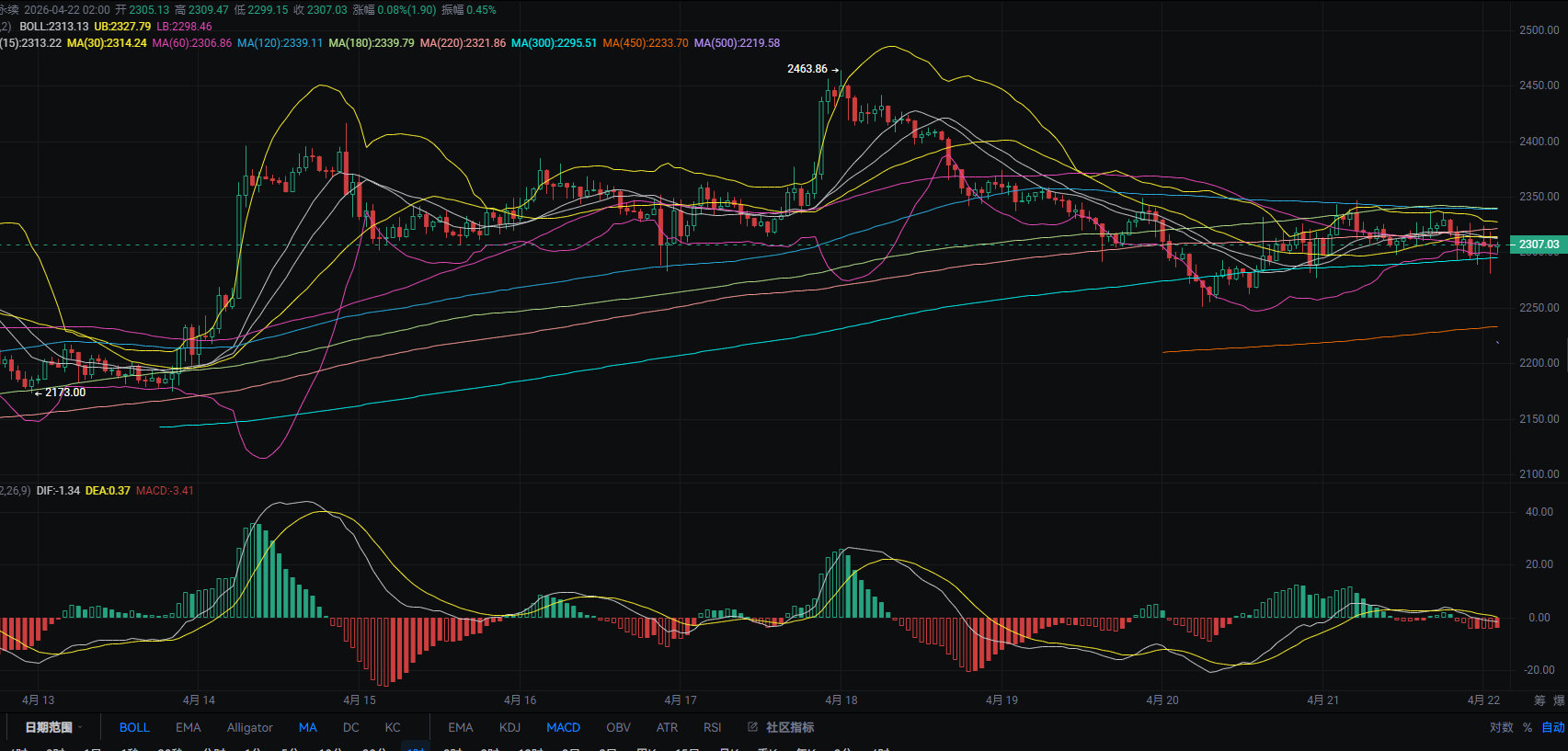Toggle the MA main-chart indicator
The width and height of the screenshot is (1568, 751).
(x=308, y=727)
